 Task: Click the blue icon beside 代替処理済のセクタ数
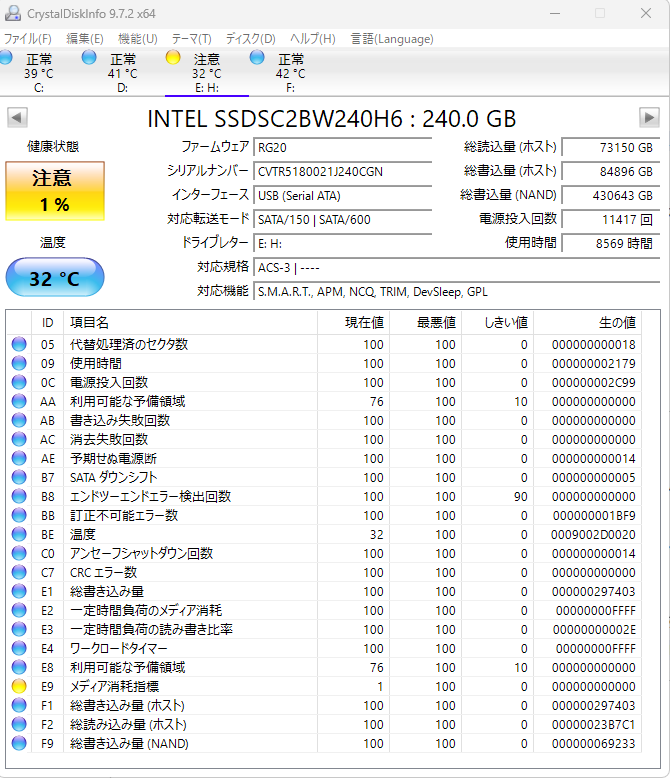19,344
